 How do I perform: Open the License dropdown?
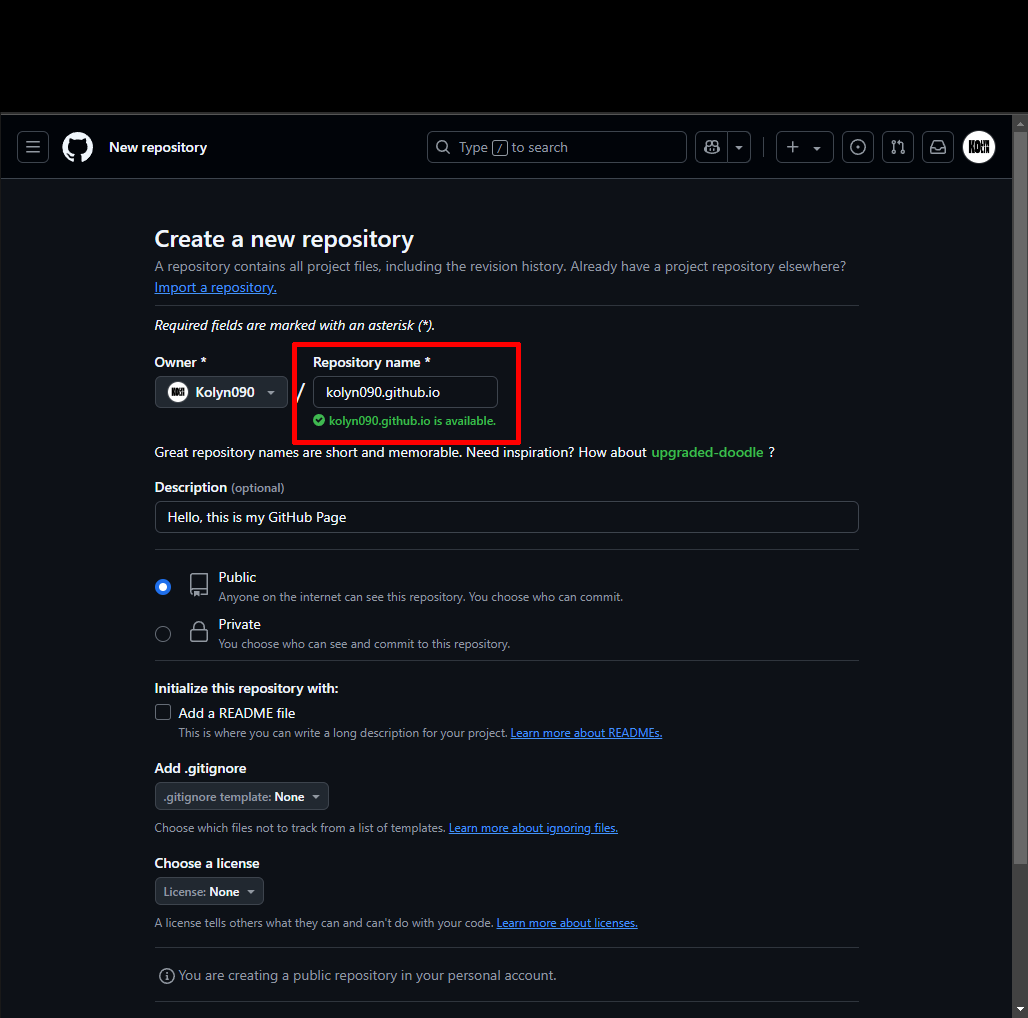[x=208, y=891]
